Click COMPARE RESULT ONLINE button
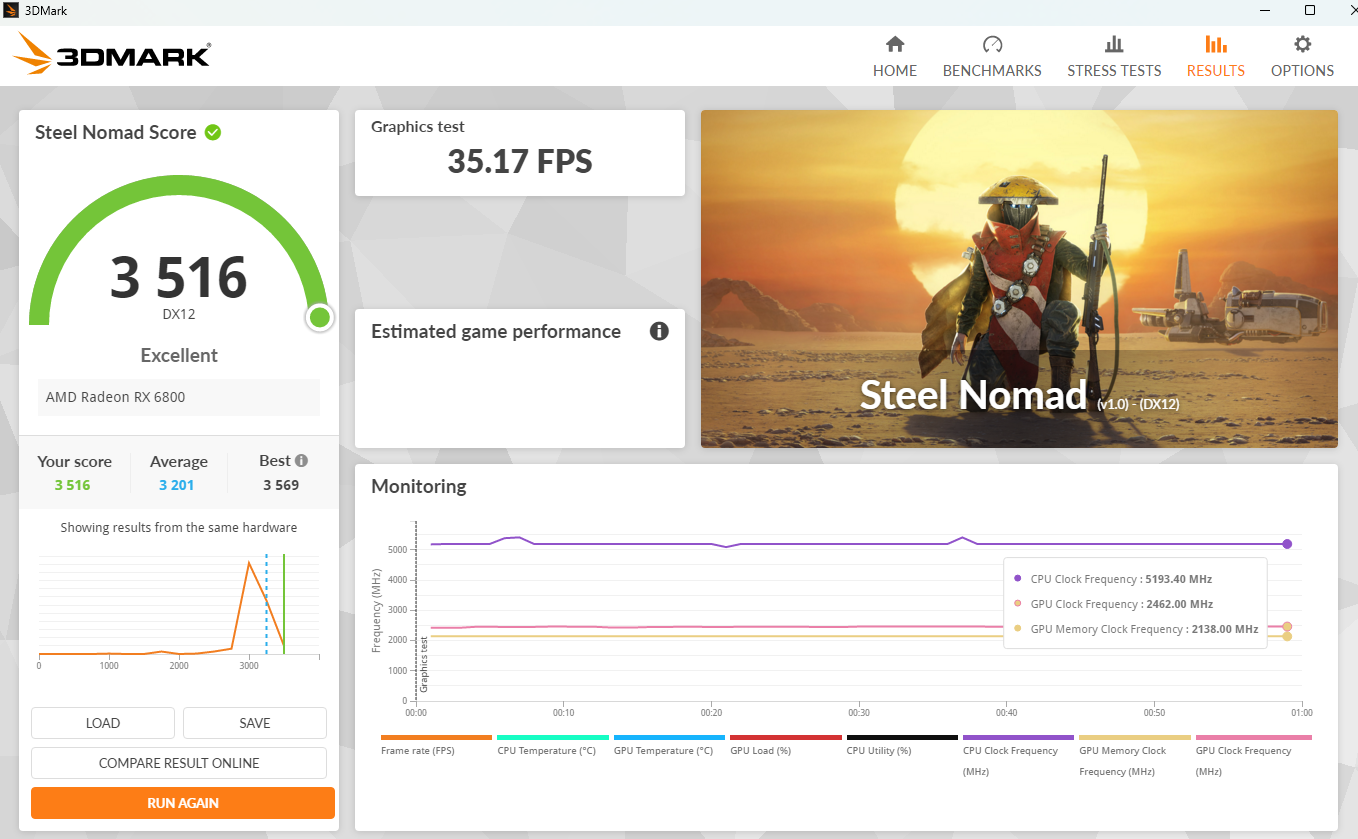The height and width of the screenshot is (839, 1358). (179, 763)
